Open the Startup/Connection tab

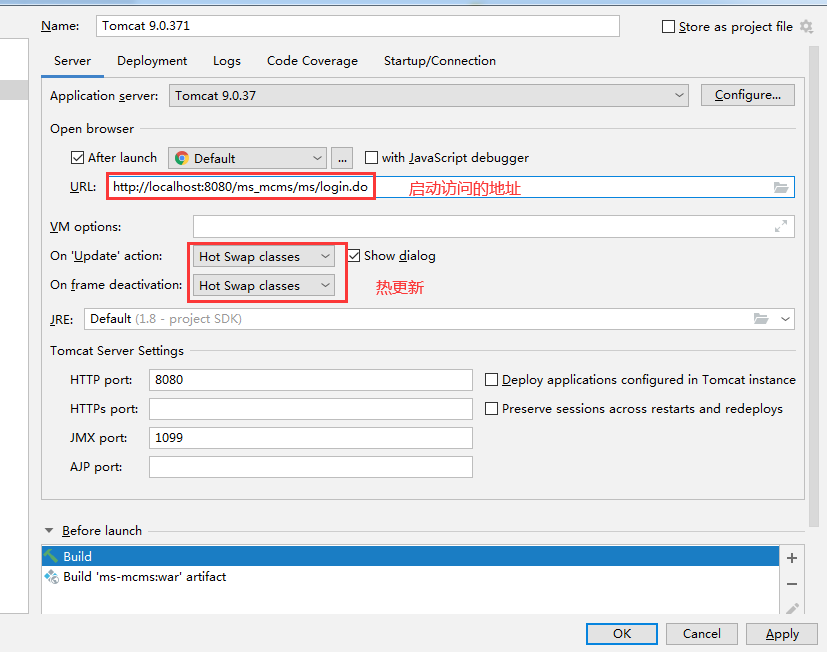[x=439, y=61]
